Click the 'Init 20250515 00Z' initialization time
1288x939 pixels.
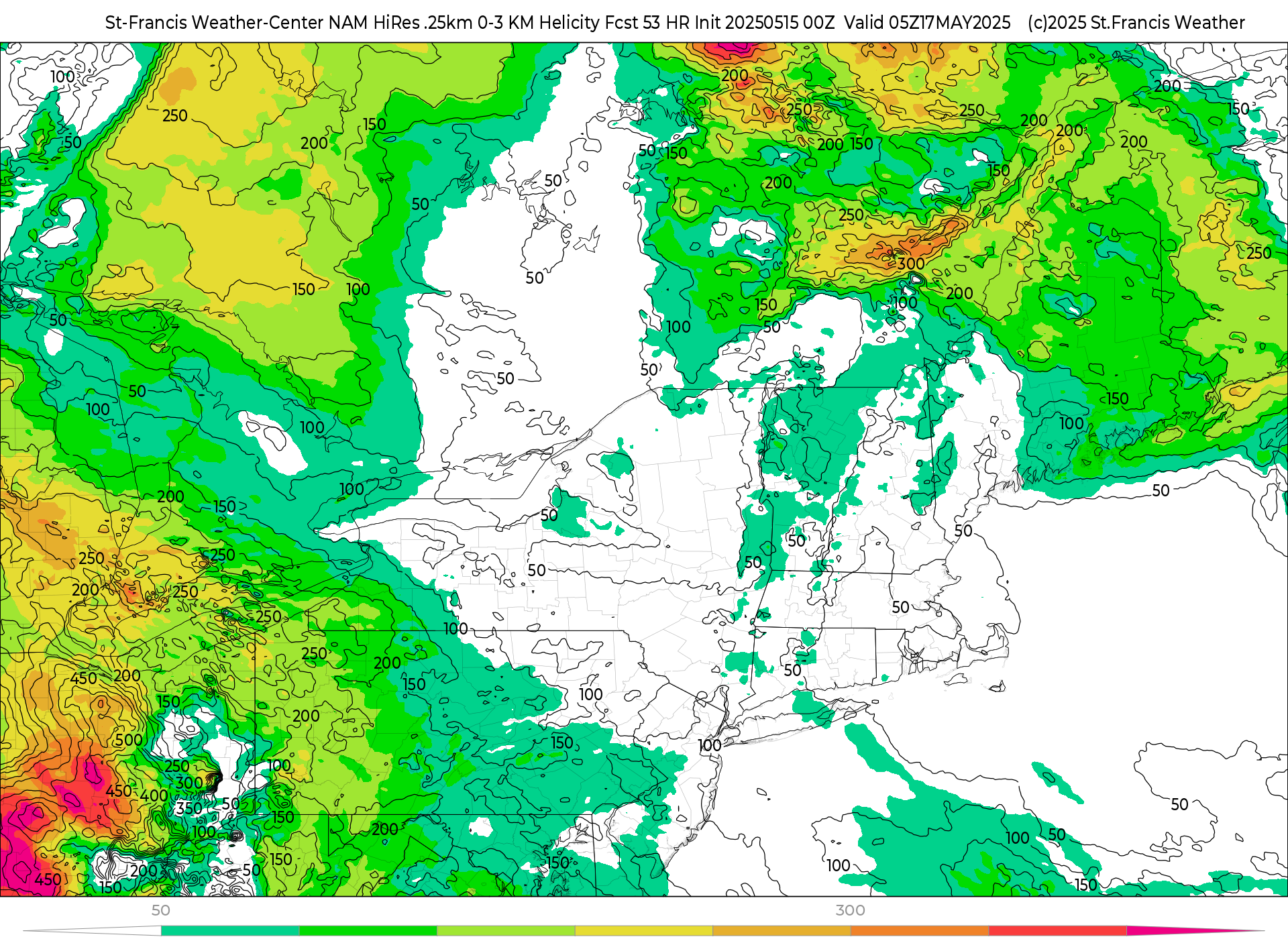[x=765, y=23]
